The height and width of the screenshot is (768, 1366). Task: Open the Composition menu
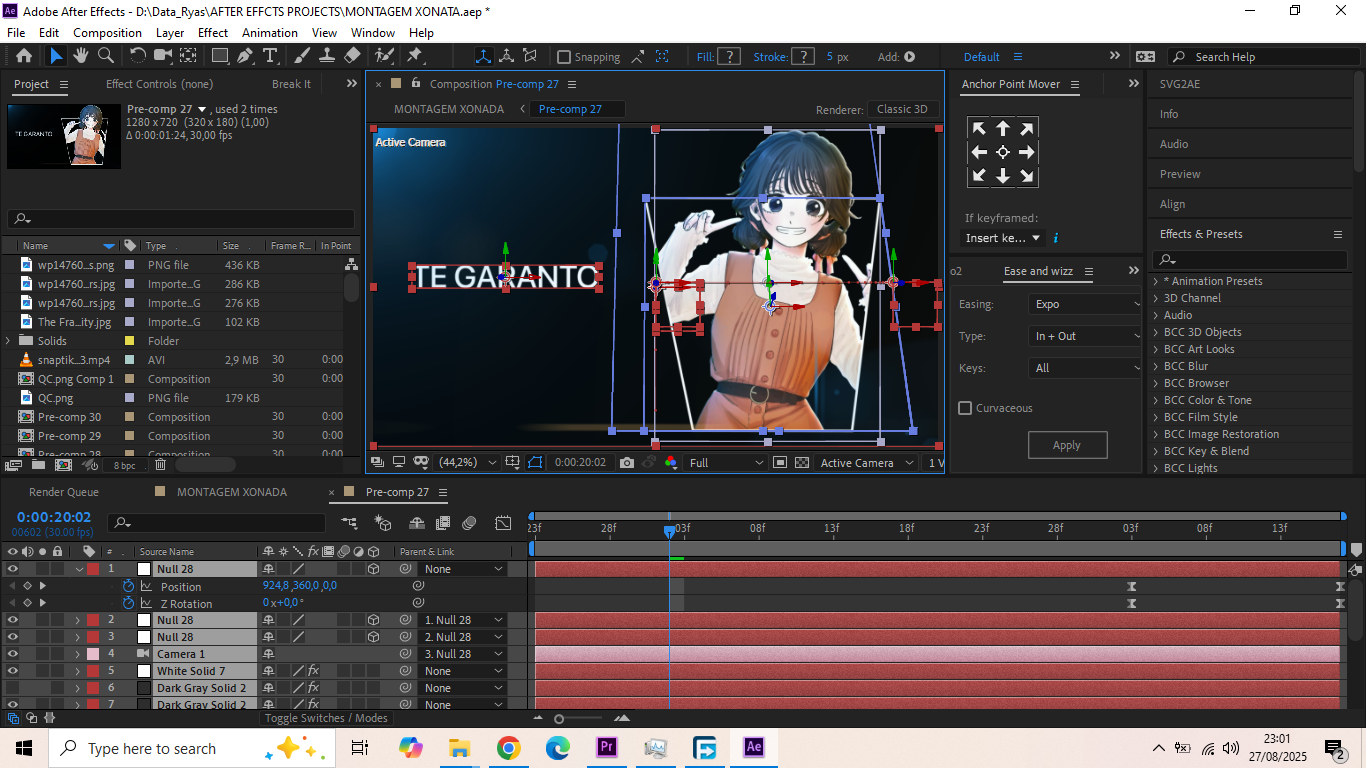[107, 32]
